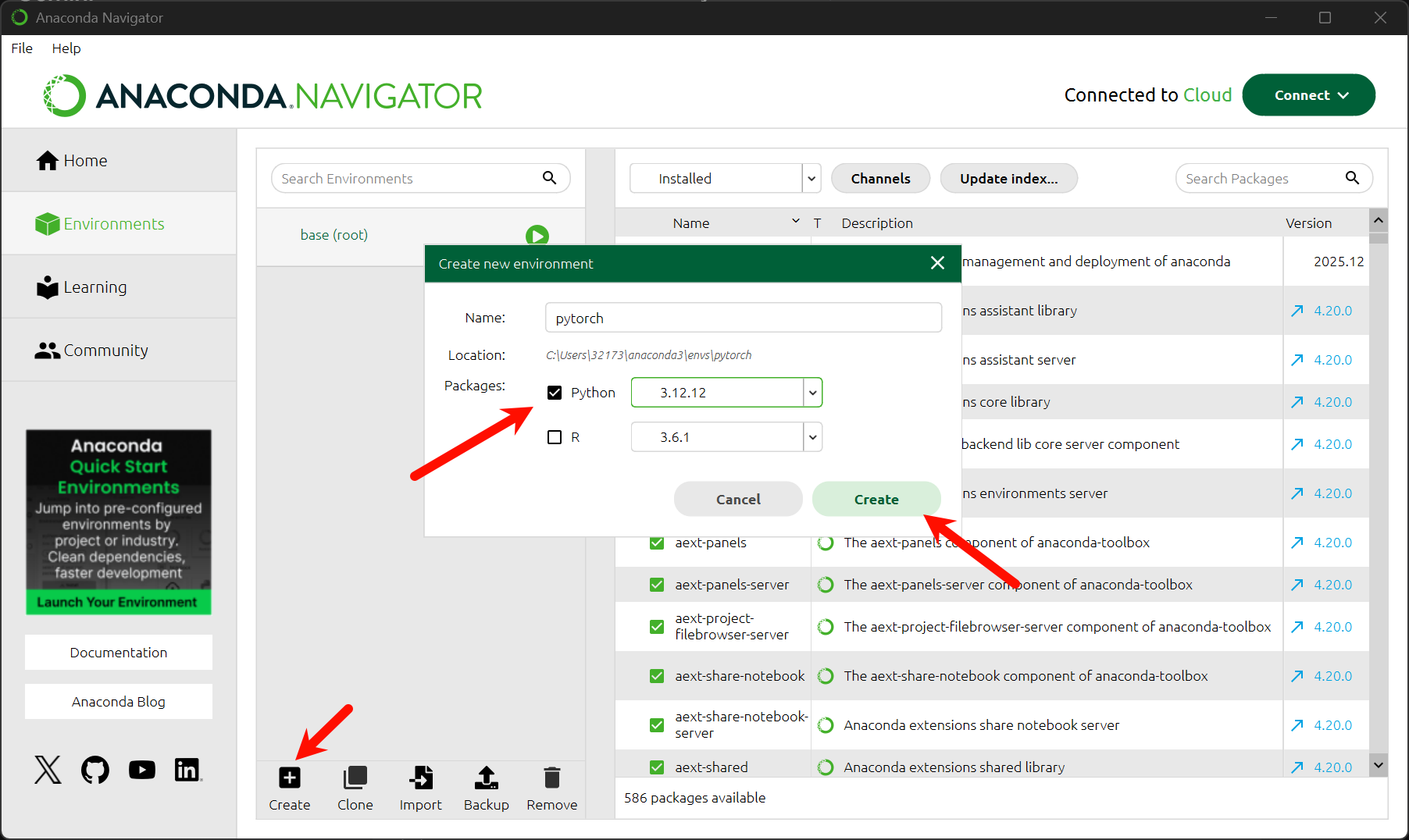Open the Community tab

tap(119, 351)
